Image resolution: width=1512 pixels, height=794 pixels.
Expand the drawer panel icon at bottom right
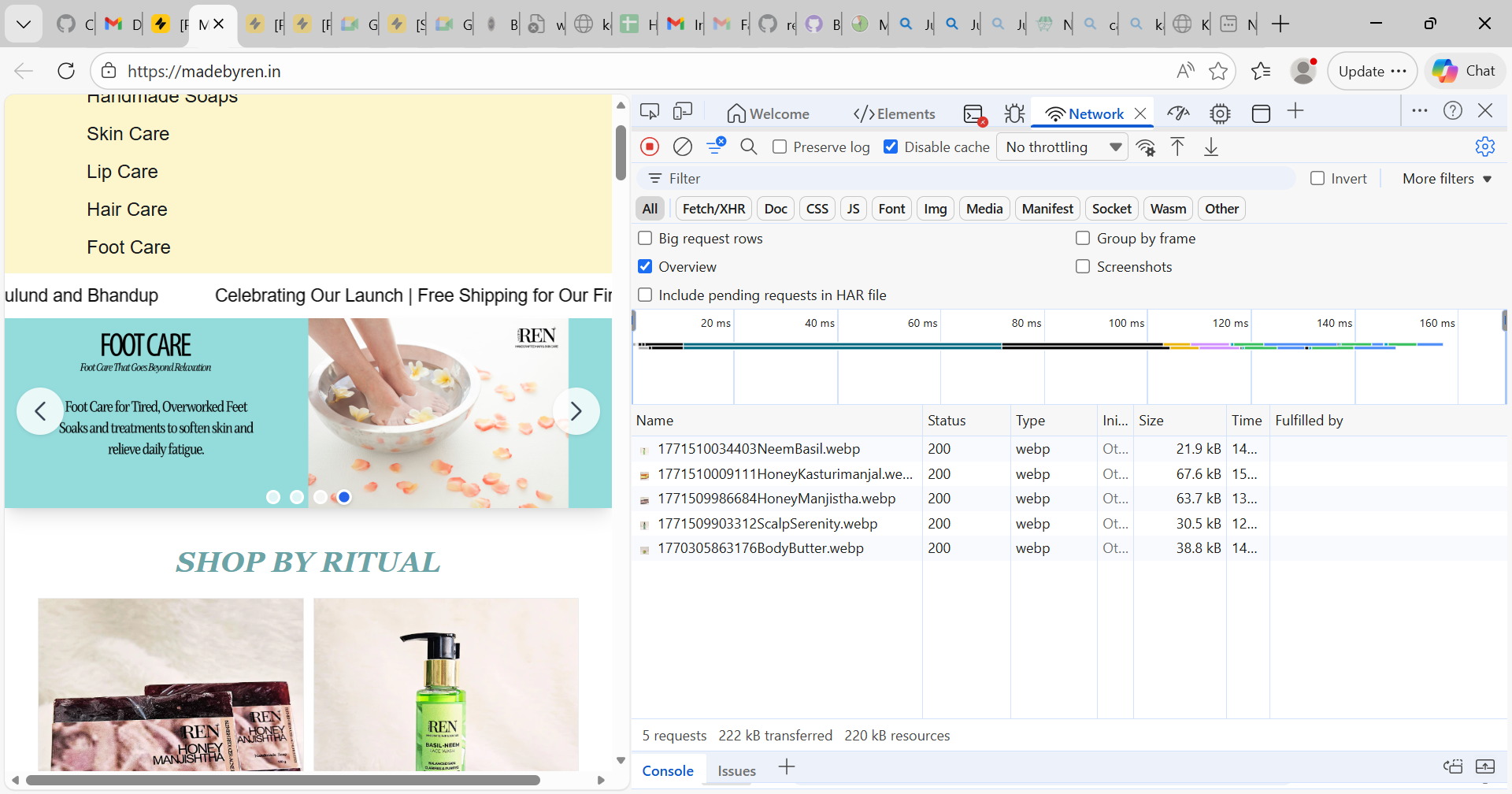(x=1485, y=767)
